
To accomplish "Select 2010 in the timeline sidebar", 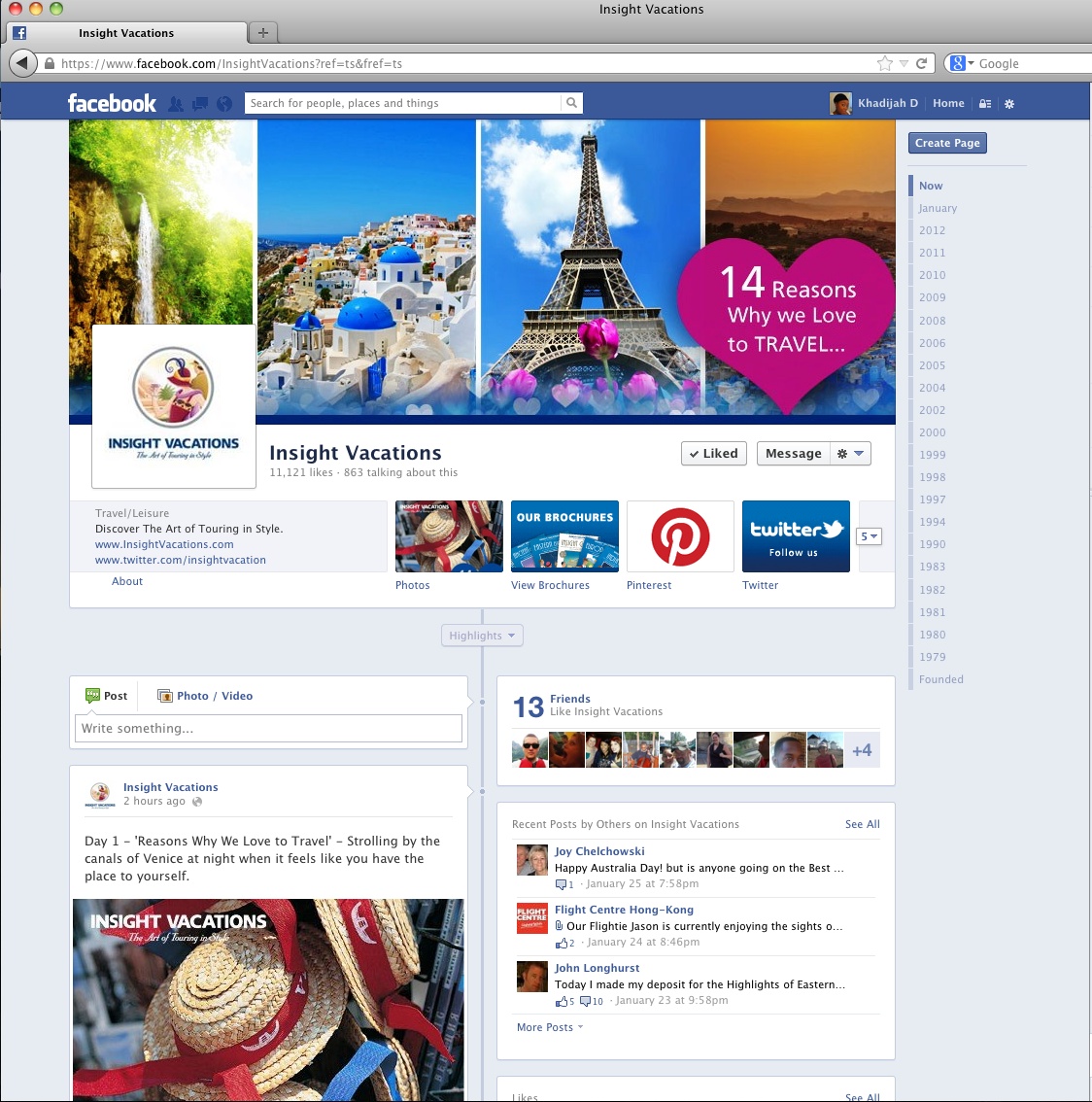I will [932, 275].
